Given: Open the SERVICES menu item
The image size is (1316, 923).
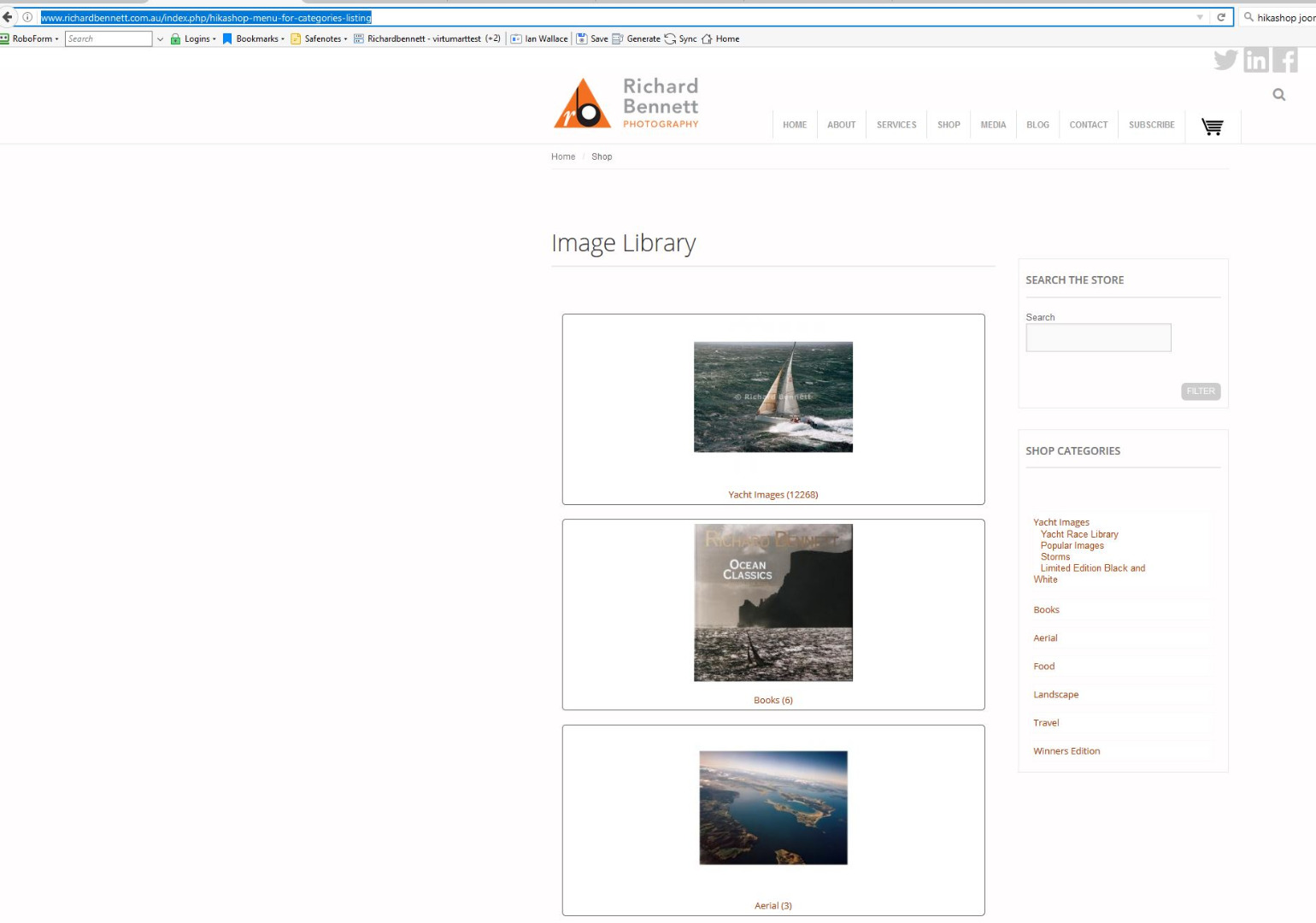Looking at the screenshot, I should pyautogui.click(x=896, y=125).
